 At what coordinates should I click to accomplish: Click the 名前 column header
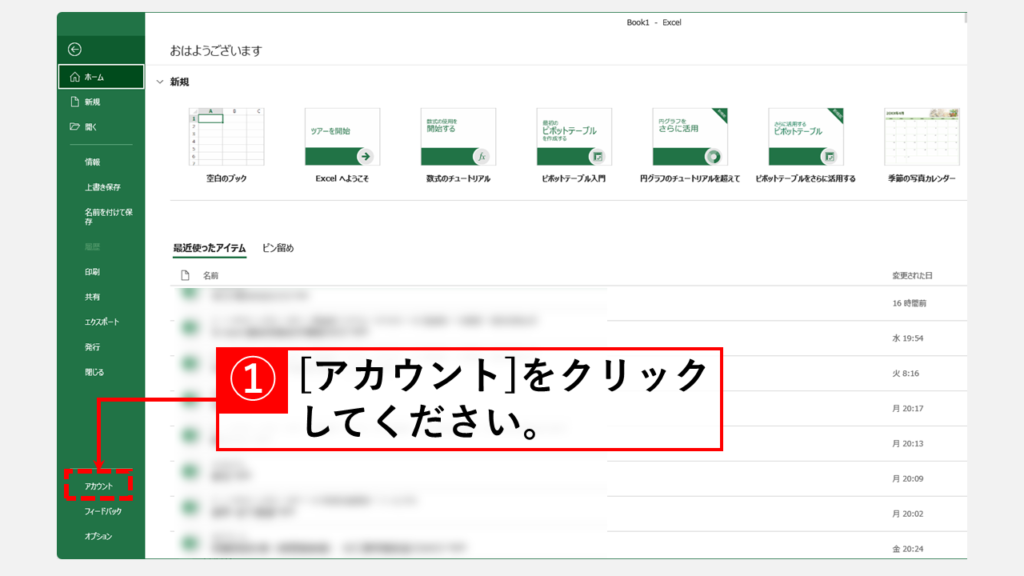pos(210,276)
